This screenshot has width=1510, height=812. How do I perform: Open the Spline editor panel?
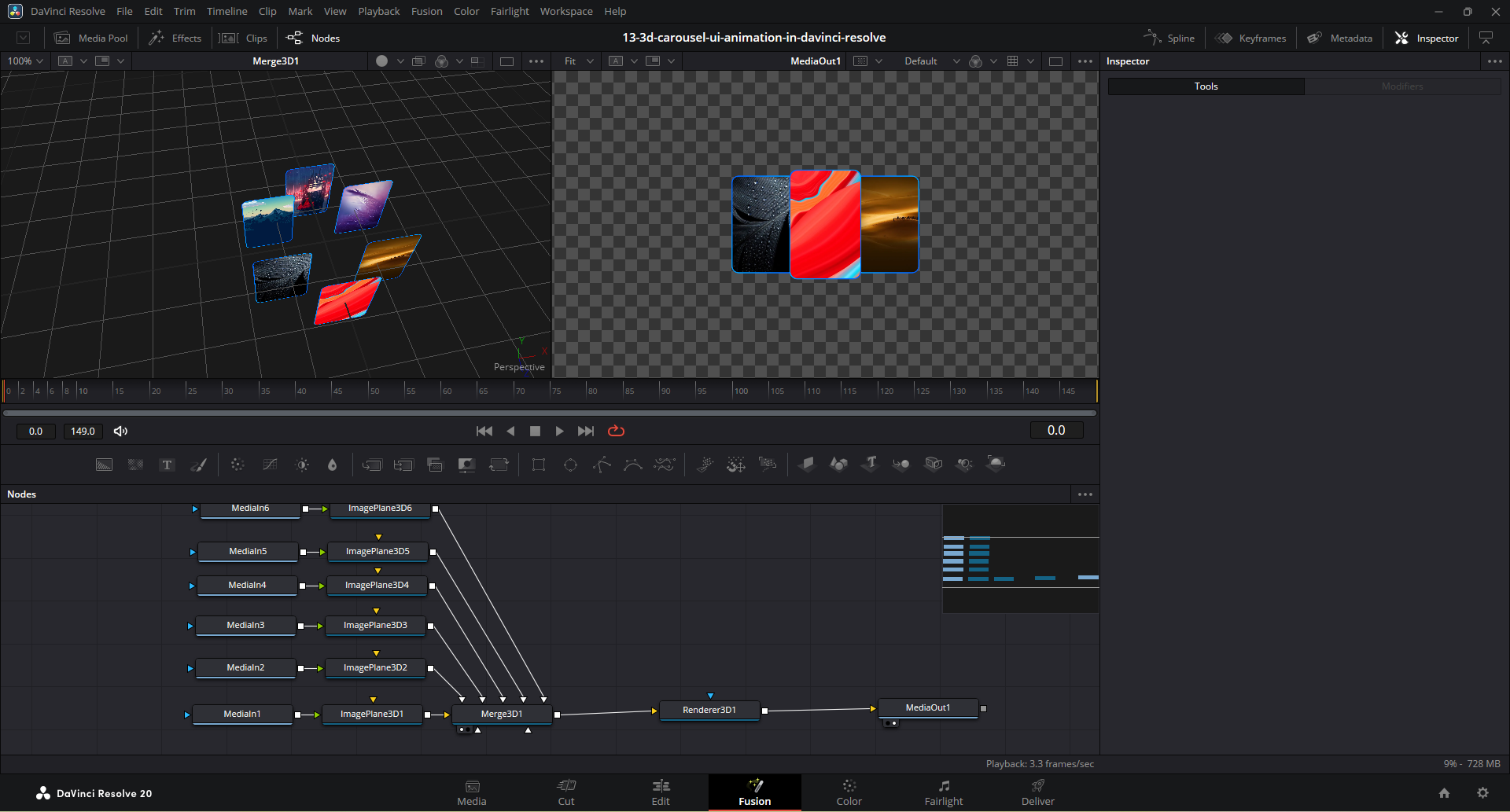click(x=1169, y=38)
